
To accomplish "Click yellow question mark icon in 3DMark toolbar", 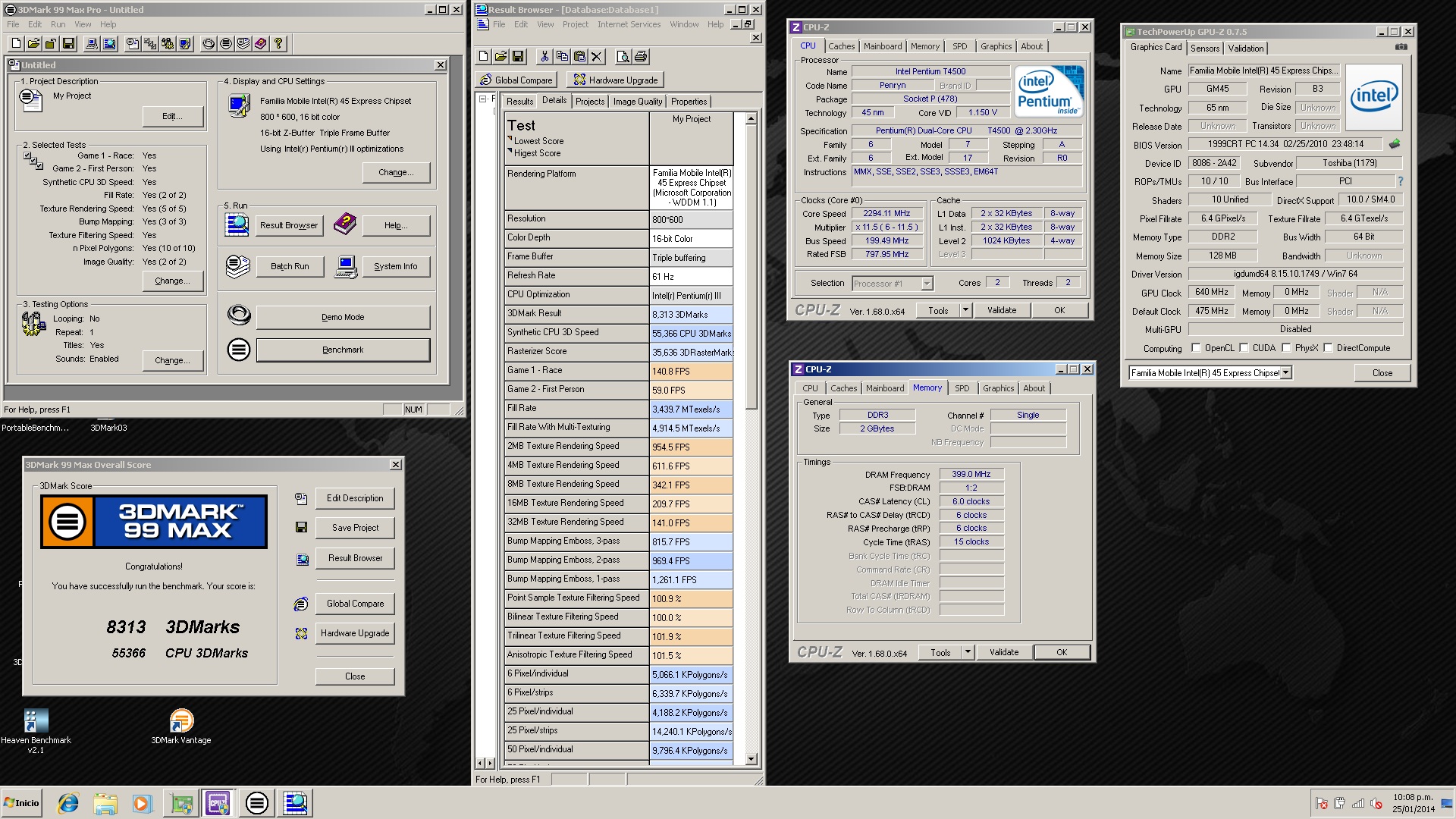I will coord(278,44).
